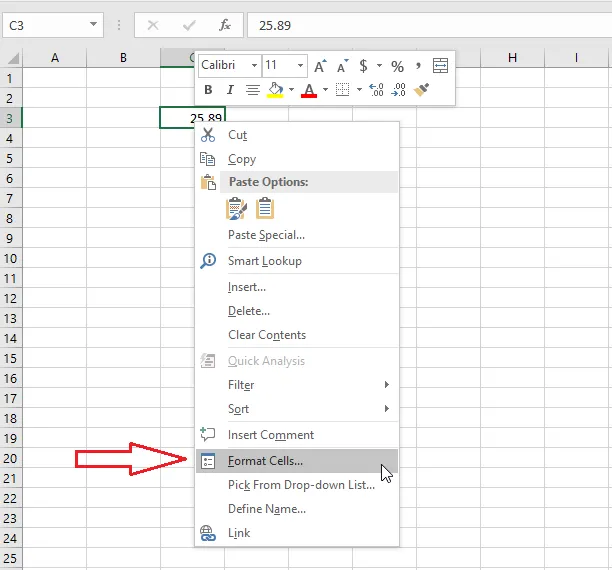Select Copy from the context menu
The width and height of the screenshot is (612, 570).
click(x=297, y=159)
